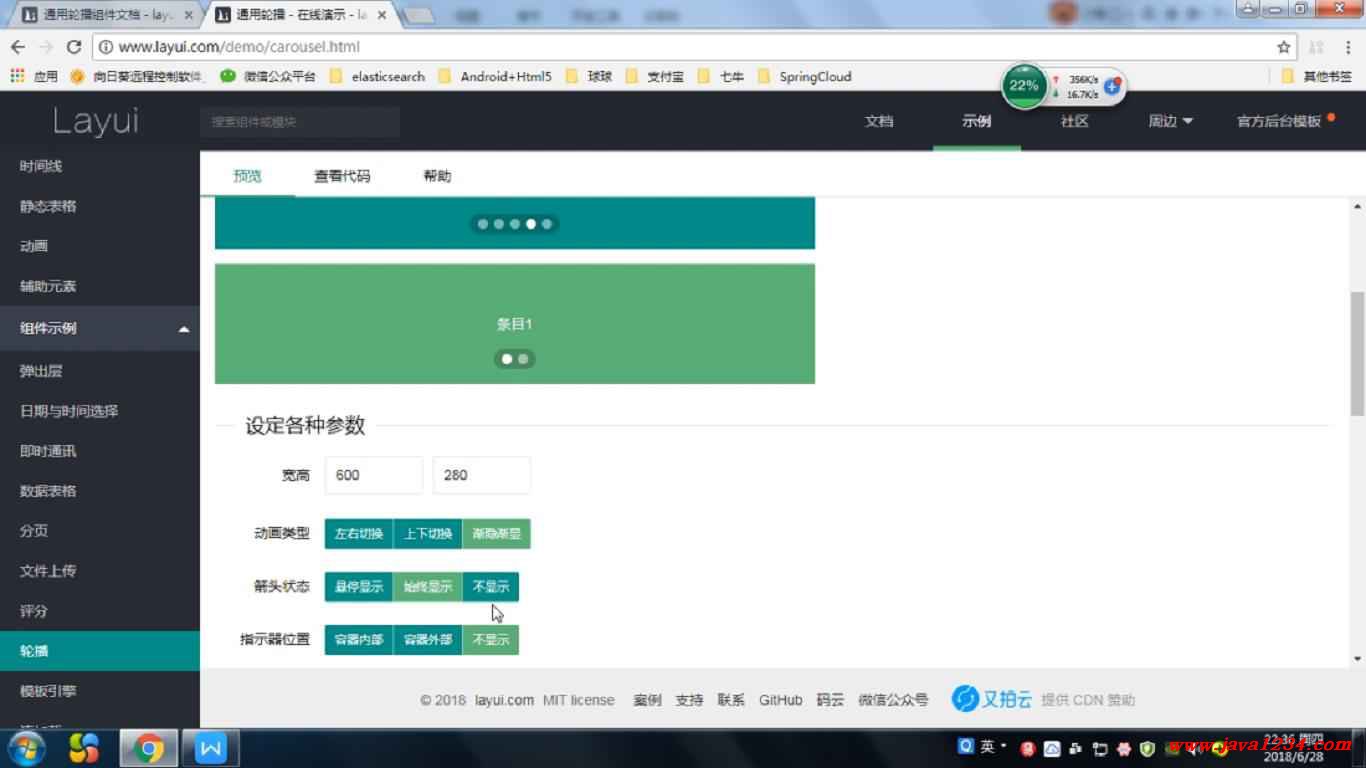Open Chrome from the taskbar
The height and width of the screenshot is (768, 1366).
(148, 748)
